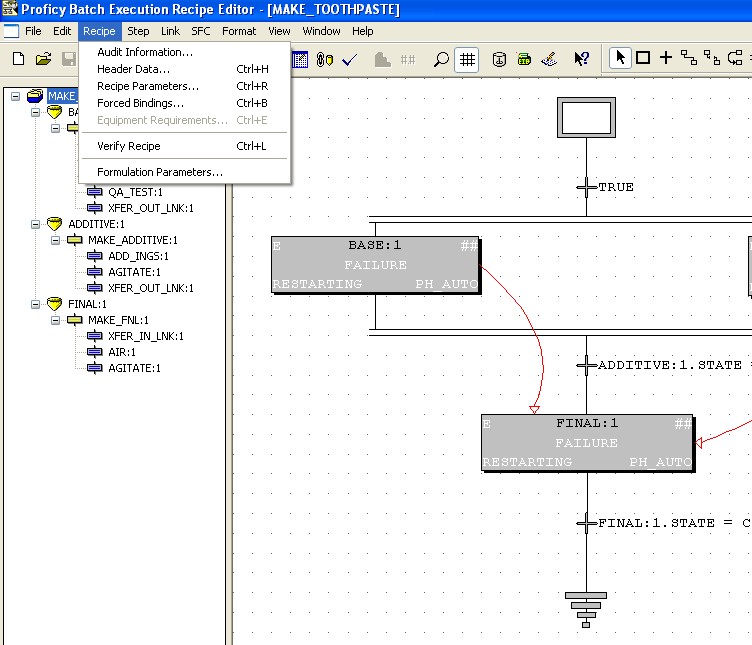Collapse the MAKE_FNL:1 tree node

56,320
